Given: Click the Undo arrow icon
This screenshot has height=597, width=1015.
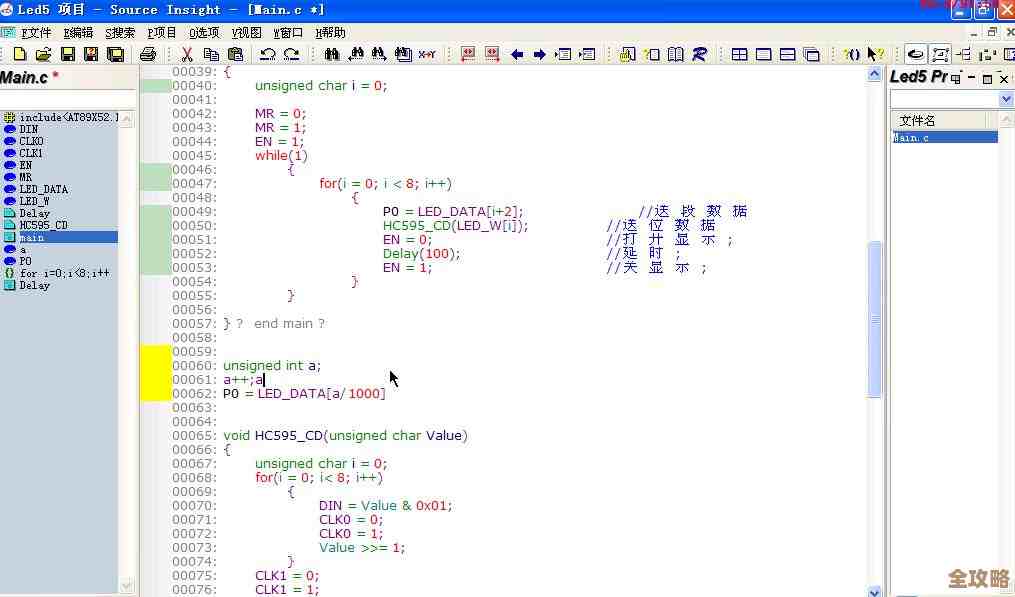Looking at the screenshot, I should [268, 54].
